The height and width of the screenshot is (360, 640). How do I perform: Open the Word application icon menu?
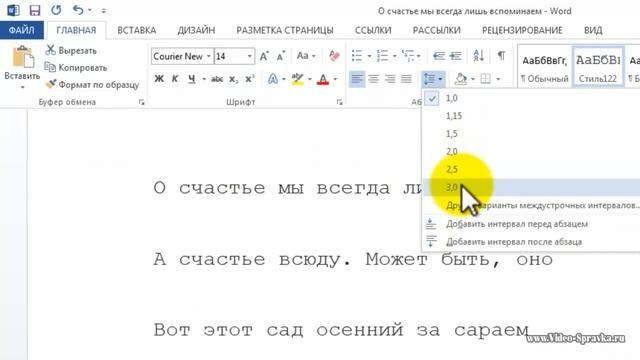[x=13, y=10]
